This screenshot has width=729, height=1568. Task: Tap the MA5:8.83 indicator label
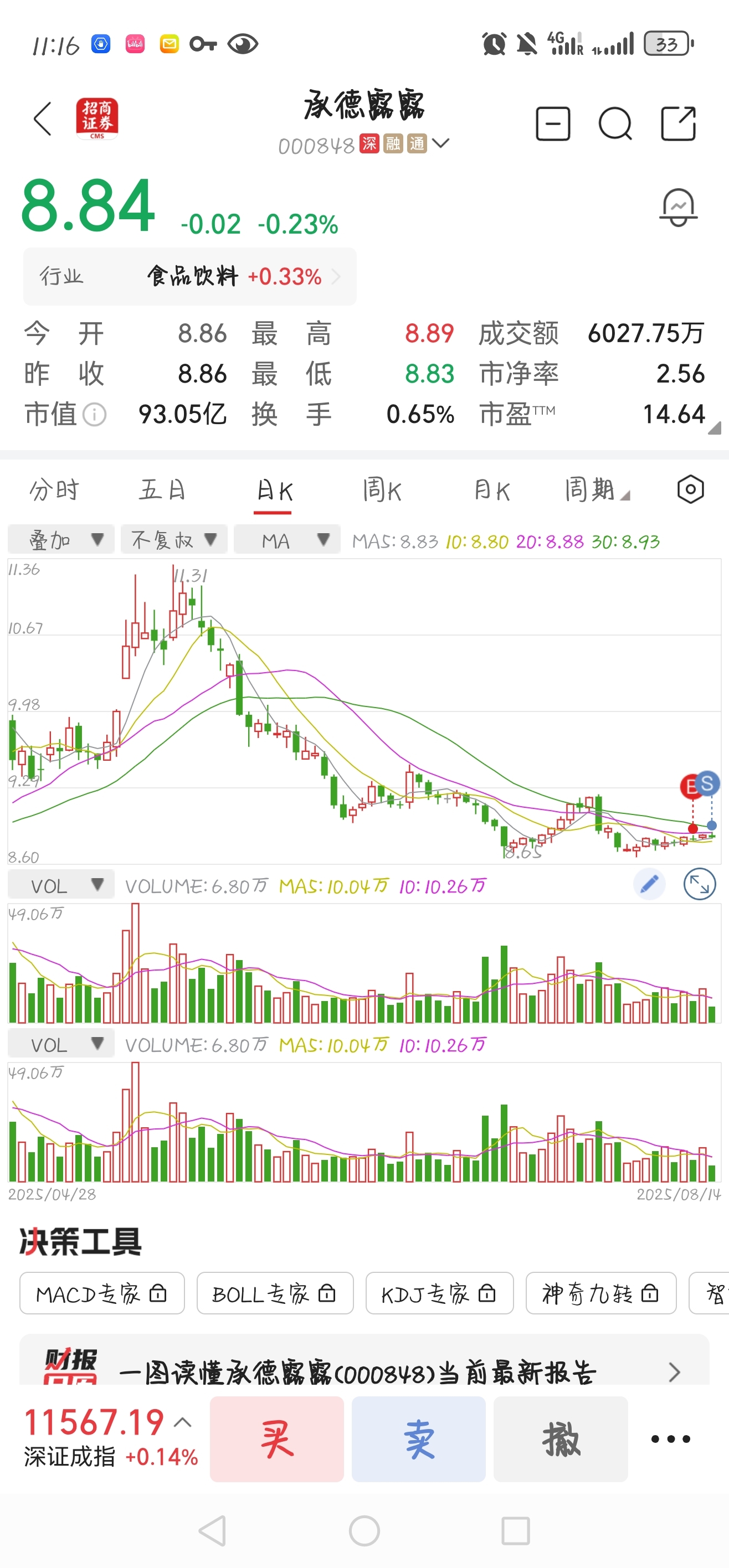point(394,541)
